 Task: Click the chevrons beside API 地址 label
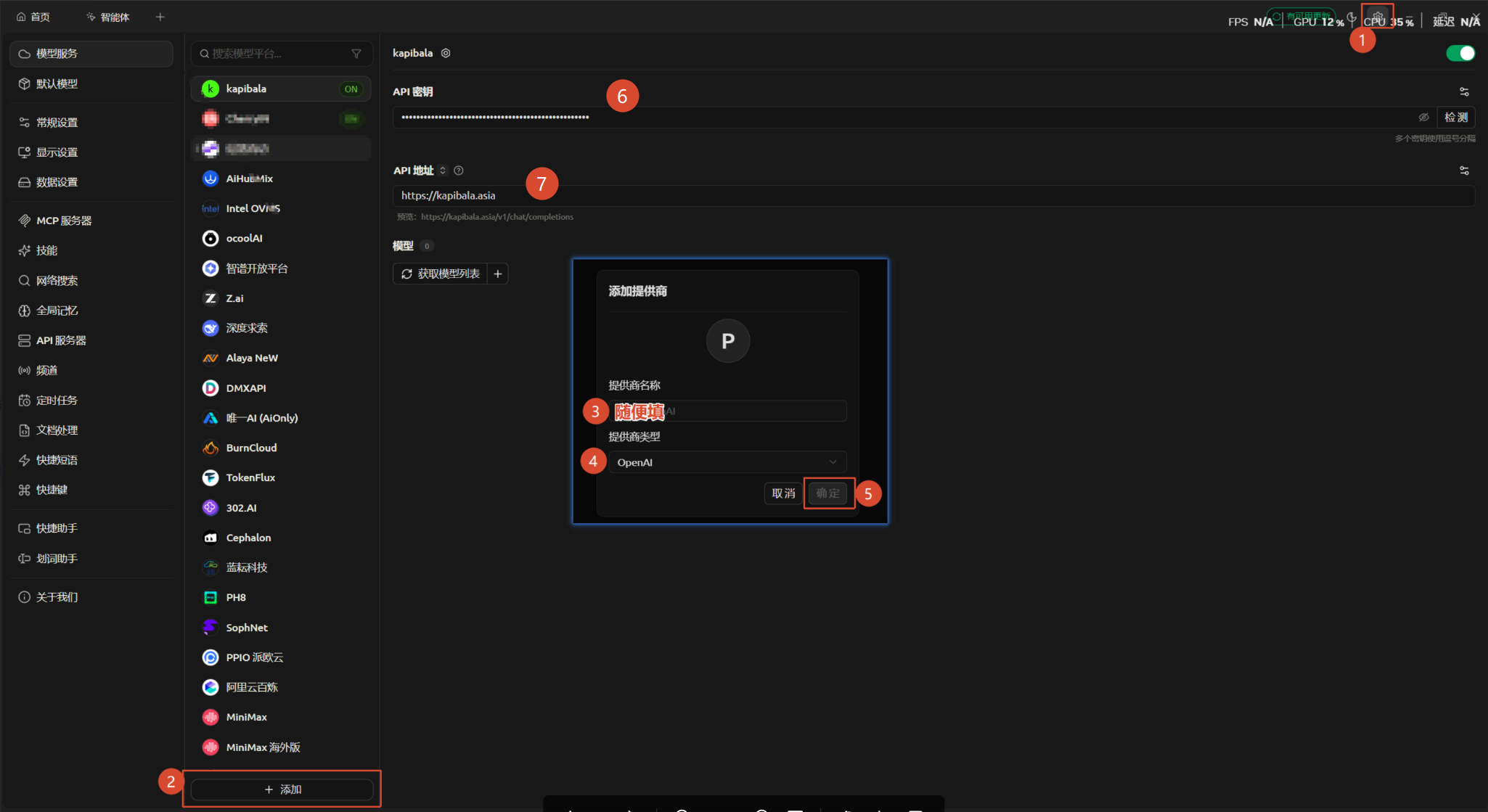pos(443,171)
